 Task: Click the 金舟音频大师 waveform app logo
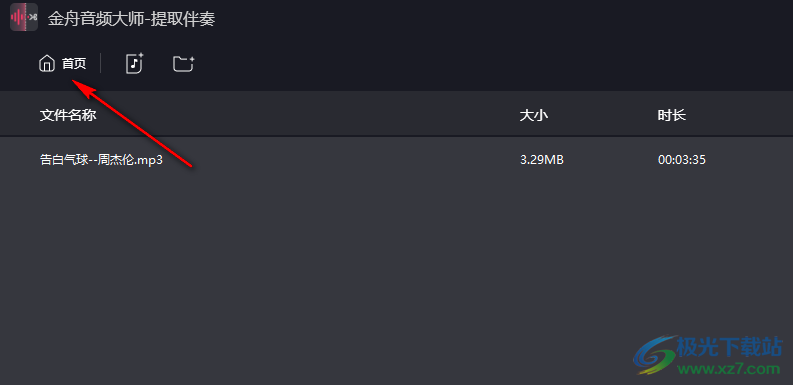24,17
